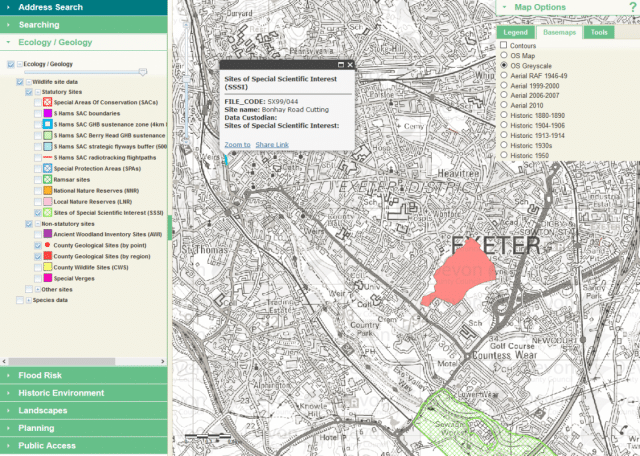Select the OS Map basemap radio
The image size is (640, 456).
pos(504,55)
